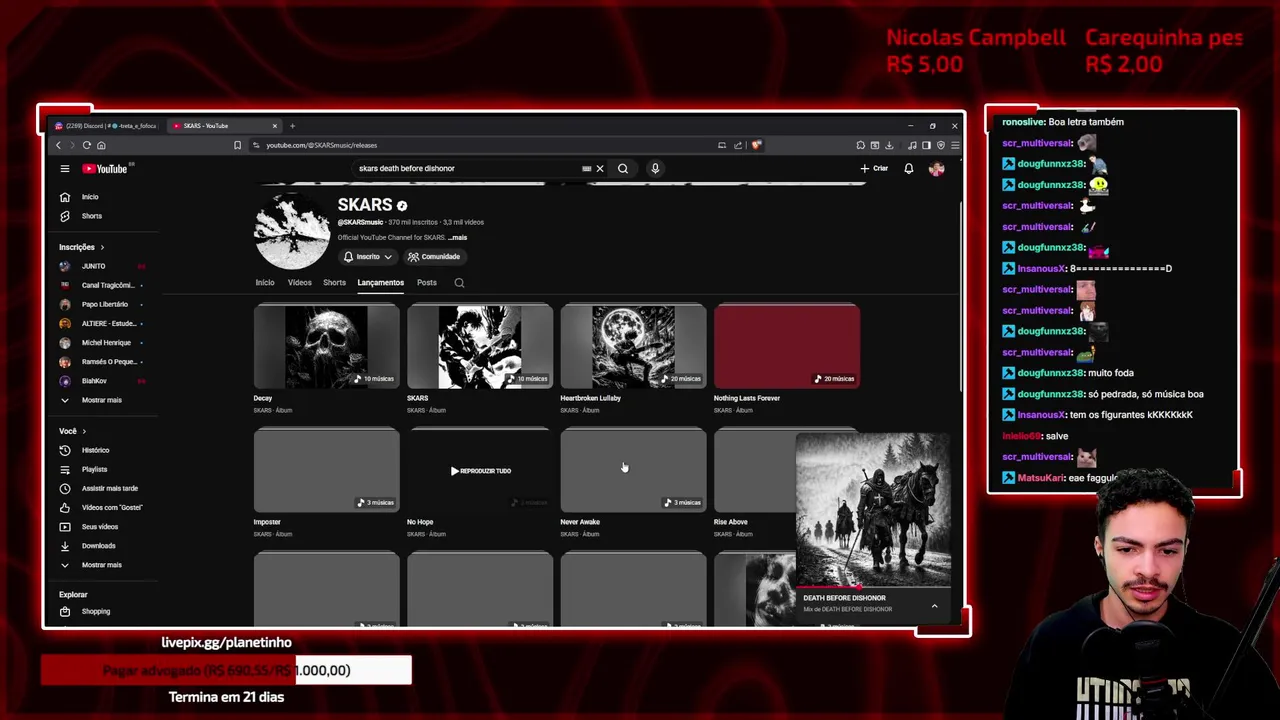Screen dimensions: 1280x720
Task: Switch to the Vídeos channel tab
Action: click(x=300, y=283)
